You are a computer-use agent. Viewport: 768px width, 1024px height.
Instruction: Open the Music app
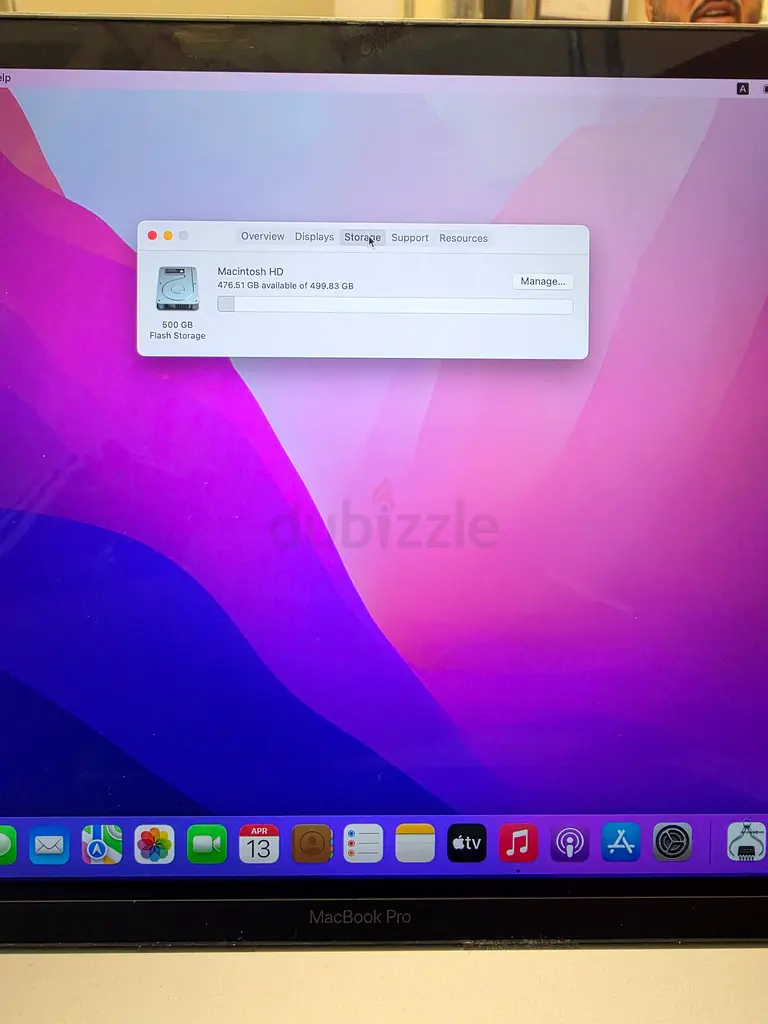pos(518,843)
